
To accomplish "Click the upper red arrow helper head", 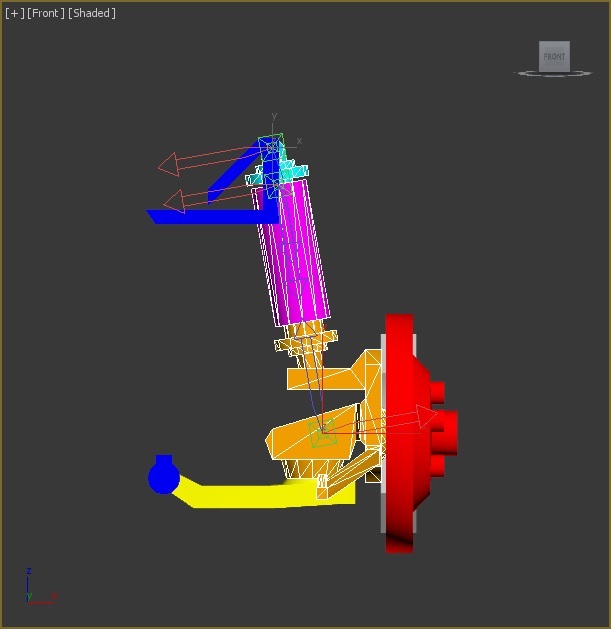I will [x=169, y=164].
